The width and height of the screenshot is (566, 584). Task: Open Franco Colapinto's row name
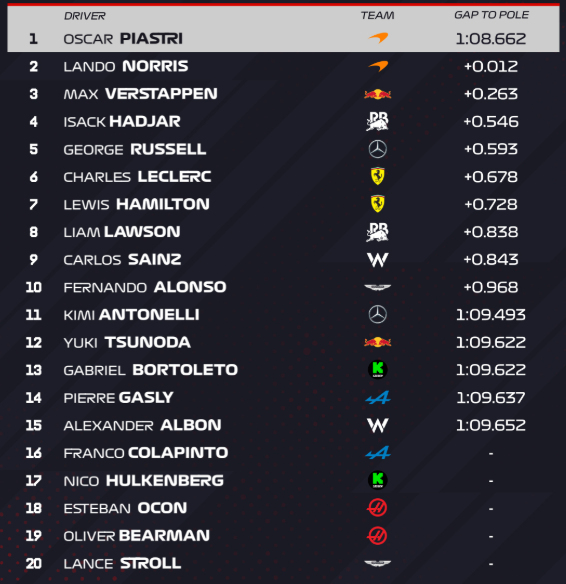tap(146, 453)
